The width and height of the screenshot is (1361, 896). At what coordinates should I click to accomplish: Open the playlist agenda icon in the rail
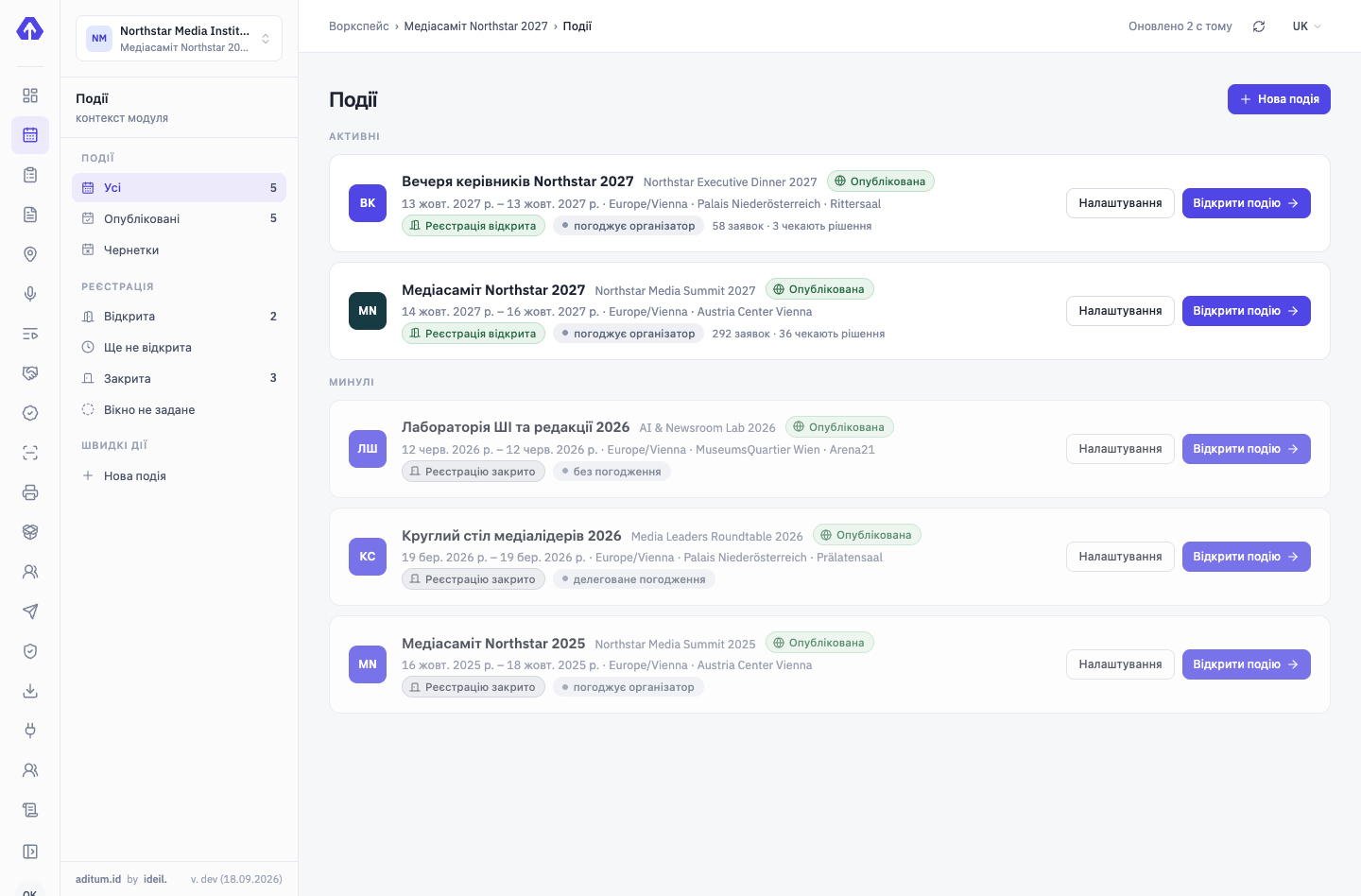coord(30,334)
